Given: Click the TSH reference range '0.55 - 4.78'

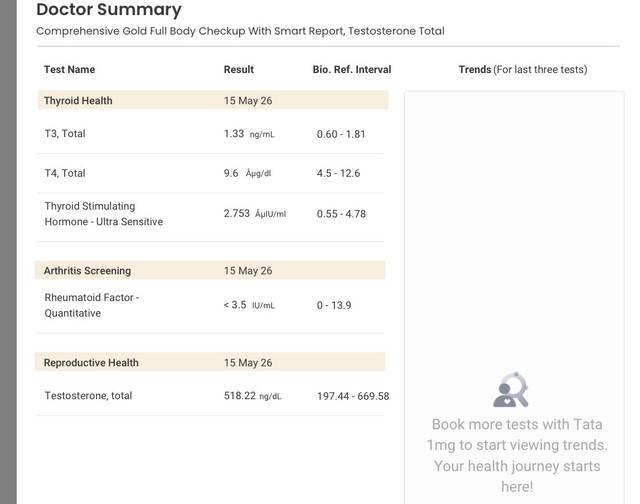Looking at the screenshot, I should pos(341,214).
